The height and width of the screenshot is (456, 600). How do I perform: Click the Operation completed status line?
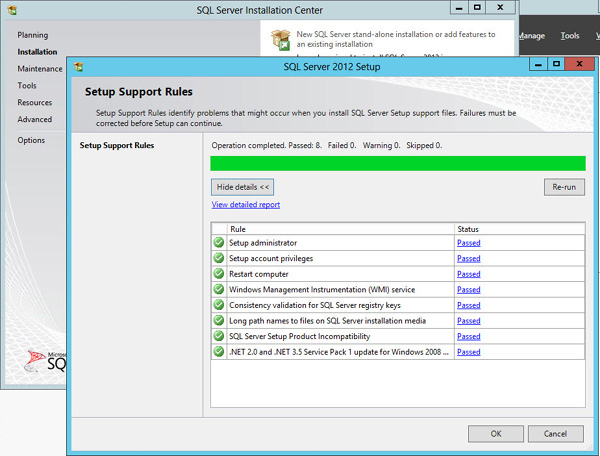(327, 145)
